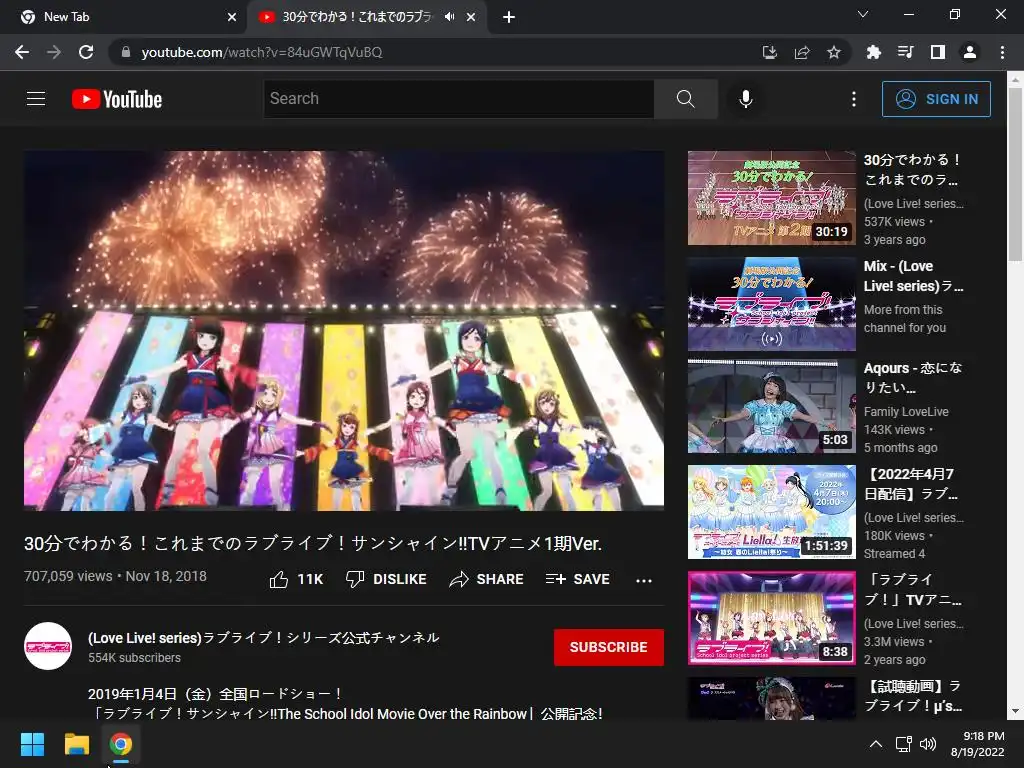This screenshot has width=1024, height=768.
Task: Open the clock and date panel
Action: 977,744
